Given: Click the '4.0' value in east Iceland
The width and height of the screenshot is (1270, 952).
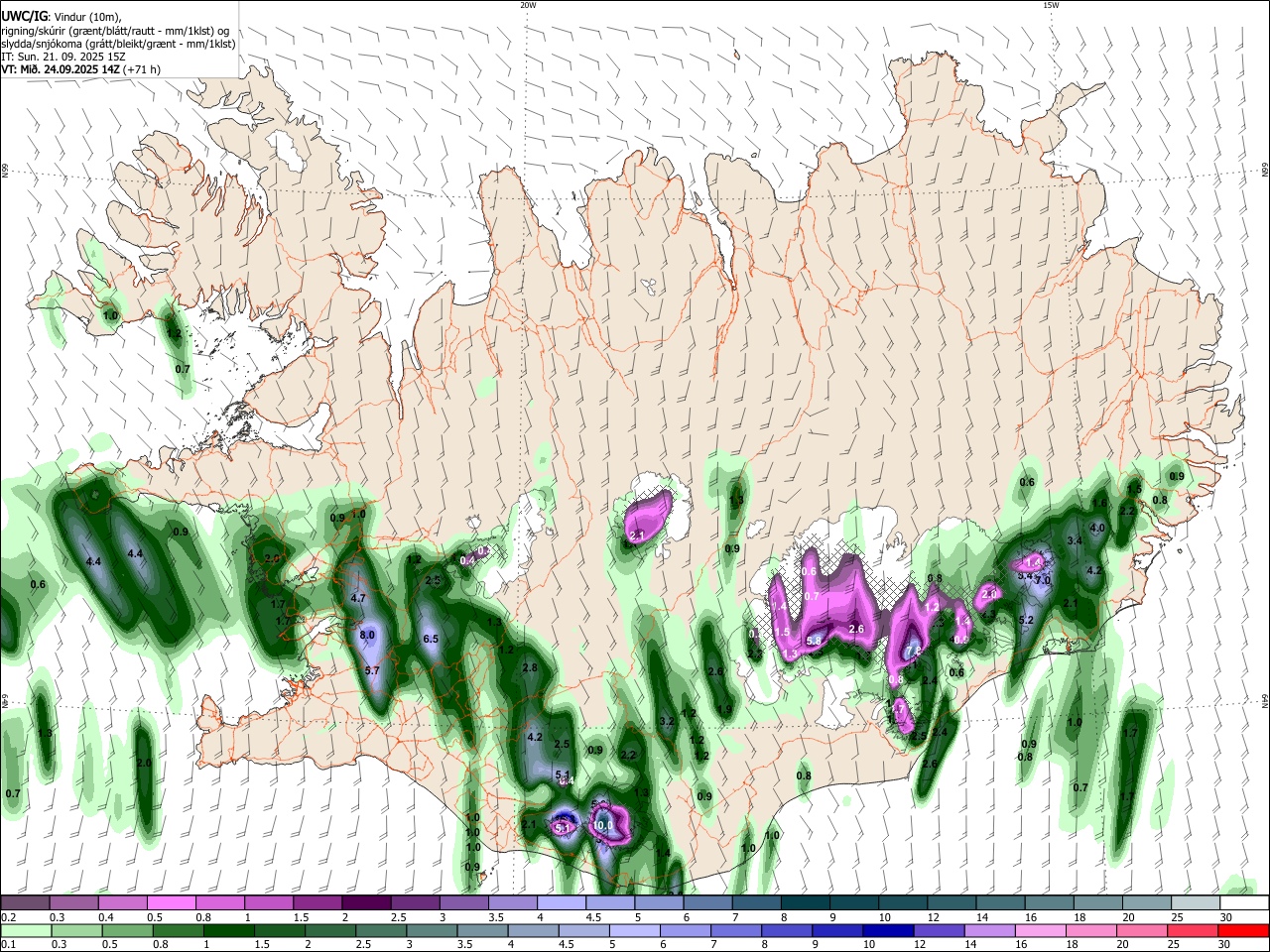Looking at the screenshot, I should (1097, 529).
